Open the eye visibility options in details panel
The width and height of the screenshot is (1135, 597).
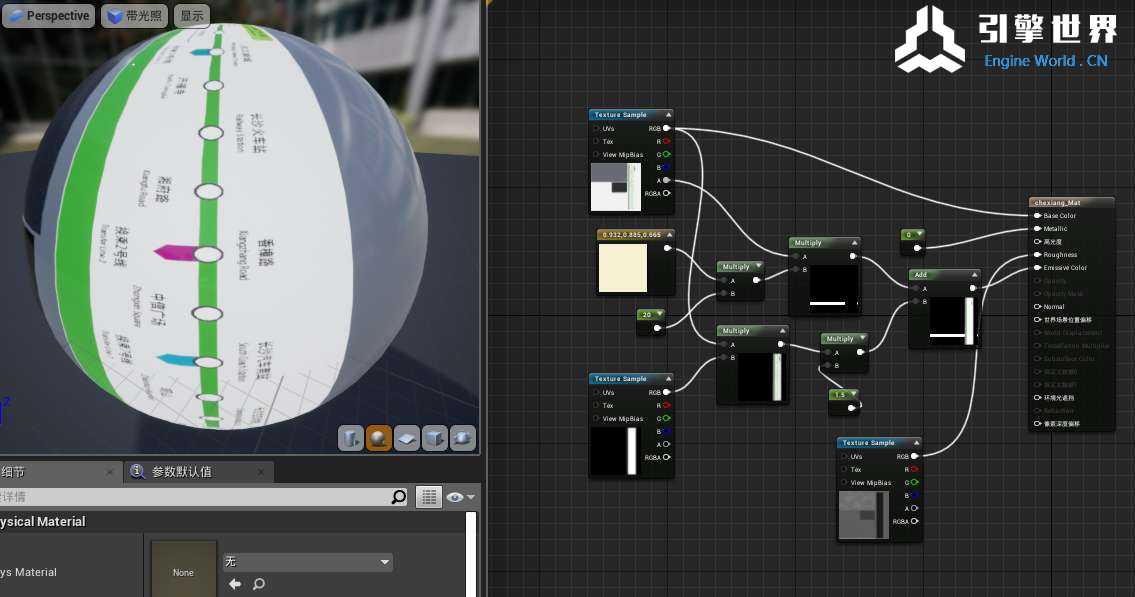pyautogui.click(x=460, y=497)
